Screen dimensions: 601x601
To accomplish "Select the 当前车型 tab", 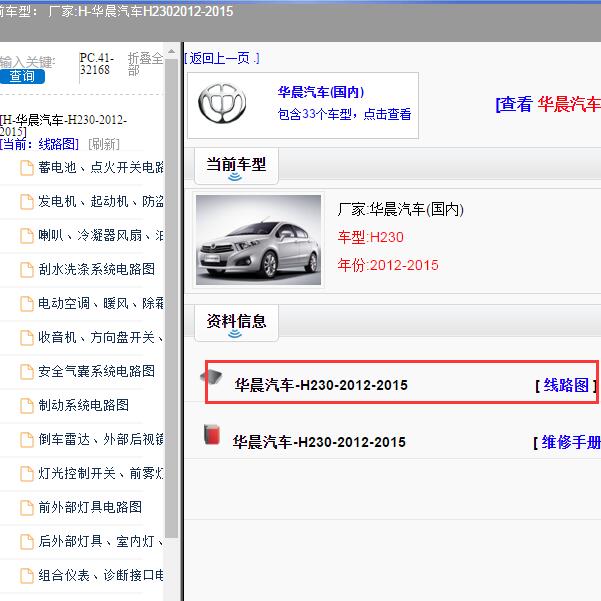I will pyautogui.click(x=236, y=166).
